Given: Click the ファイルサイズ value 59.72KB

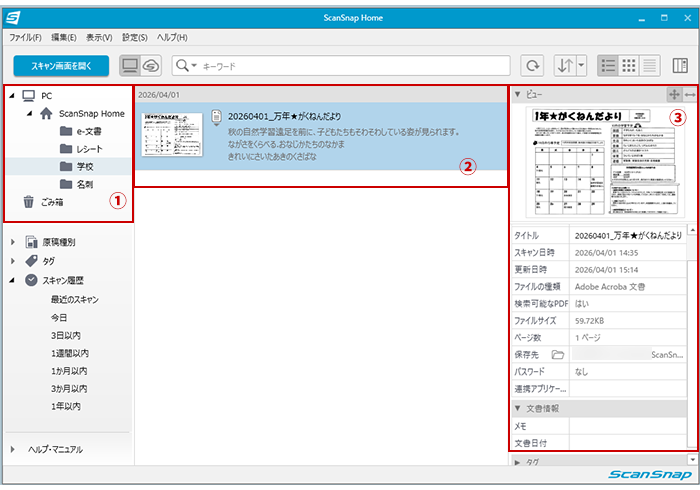Looking at the screenshot, I should 589,320.
